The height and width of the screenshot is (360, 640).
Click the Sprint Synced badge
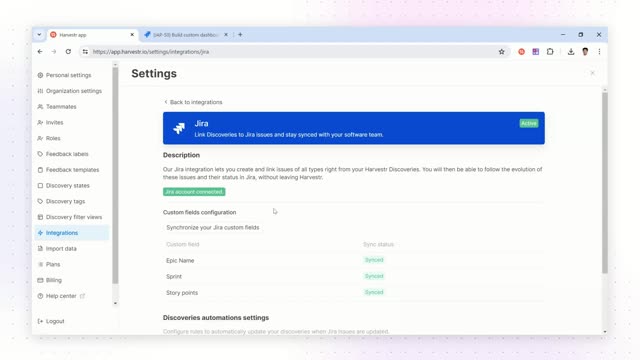(x=374, y=276)
